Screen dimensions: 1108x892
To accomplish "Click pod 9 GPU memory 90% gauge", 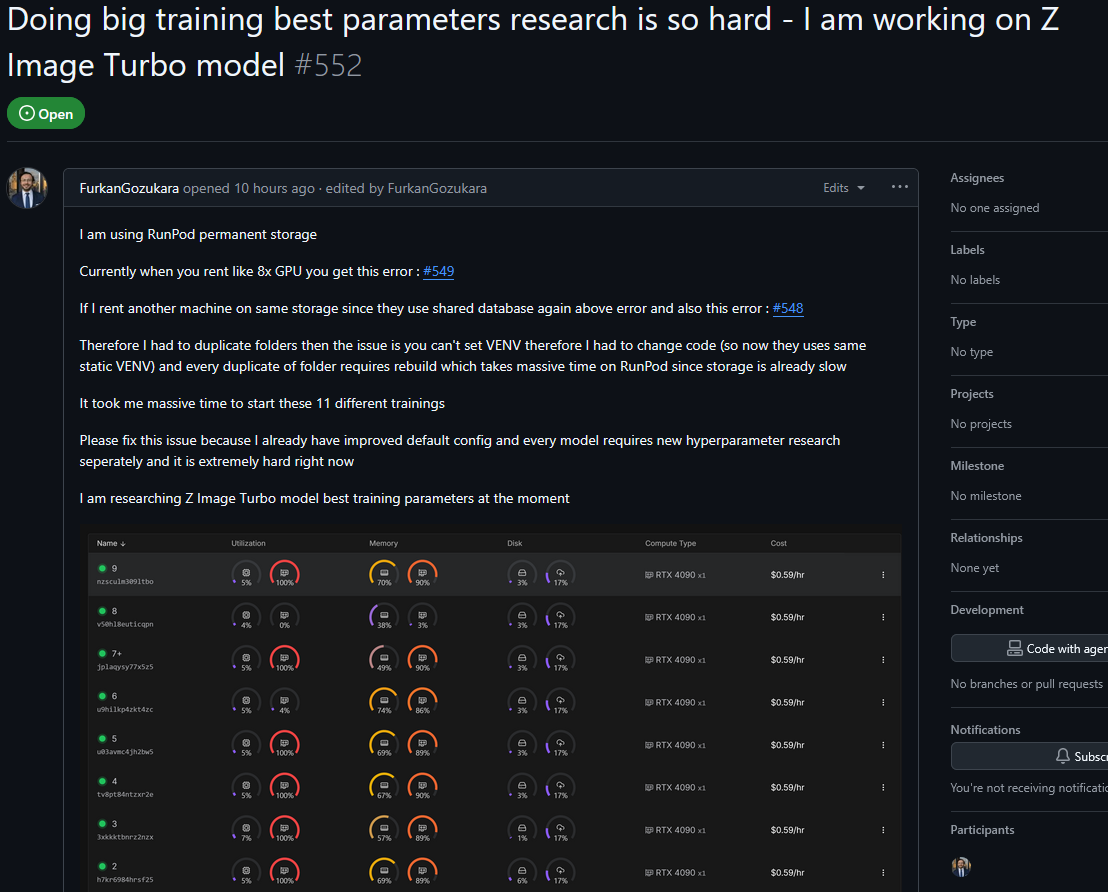I will (x=423, y=574).
